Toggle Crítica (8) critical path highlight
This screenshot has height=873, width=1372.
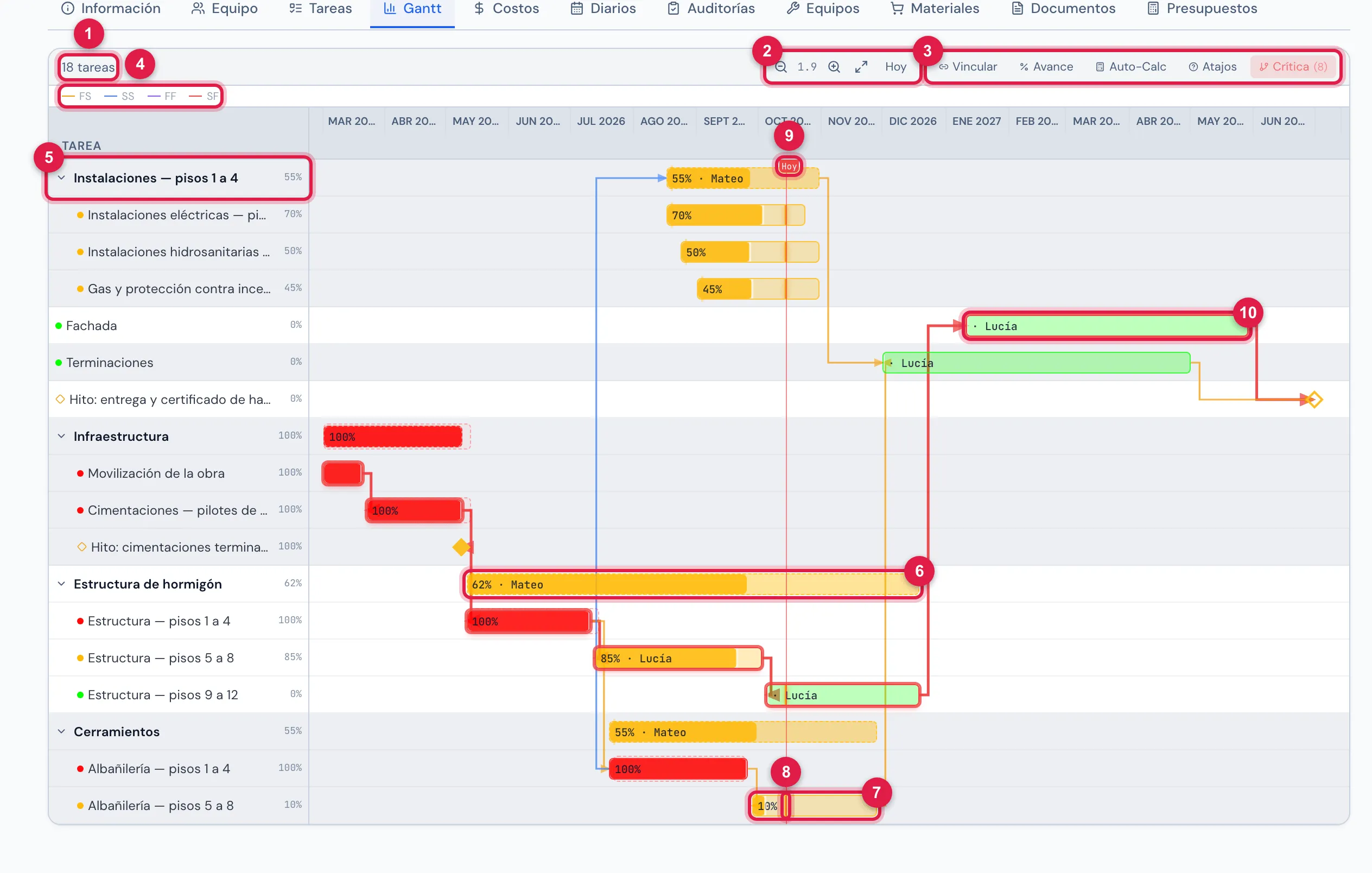pyautogui.click(x=1293, y=67)
